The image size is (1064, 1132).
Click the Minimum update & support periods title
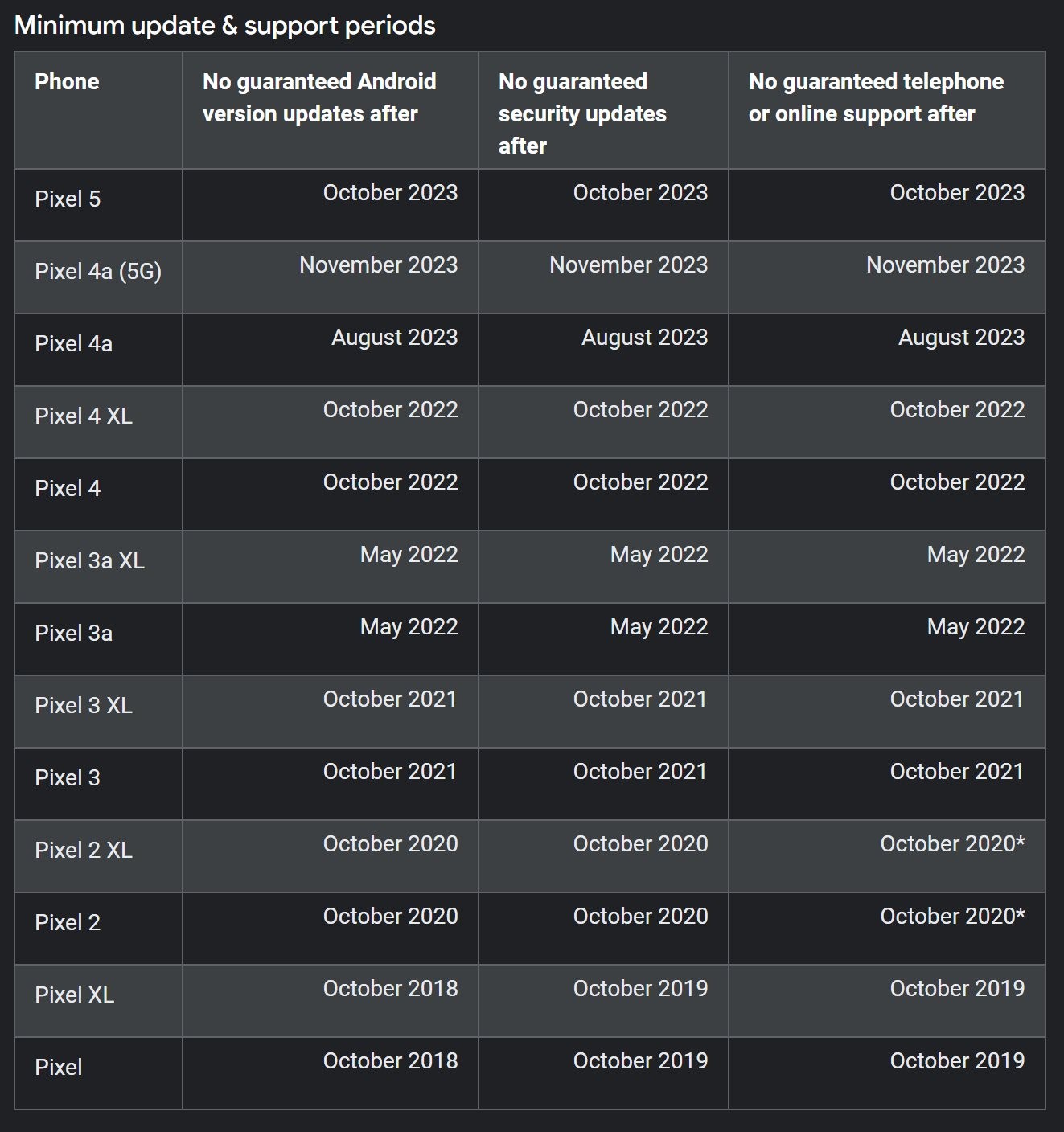pyautogui.click(x=225, y=26)
